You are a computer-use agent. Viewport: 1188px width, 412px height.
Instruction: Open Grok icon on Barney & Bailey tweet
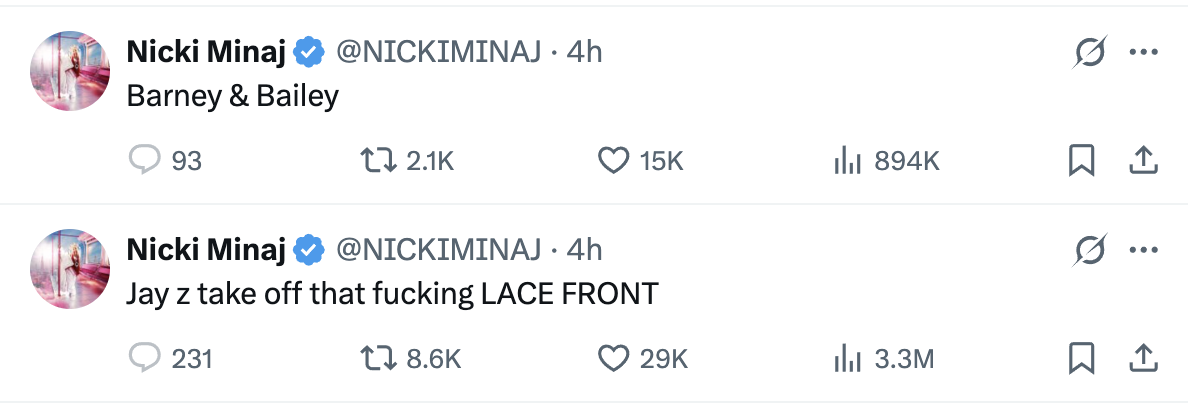pyautogui.click(x=1090, y=53)
